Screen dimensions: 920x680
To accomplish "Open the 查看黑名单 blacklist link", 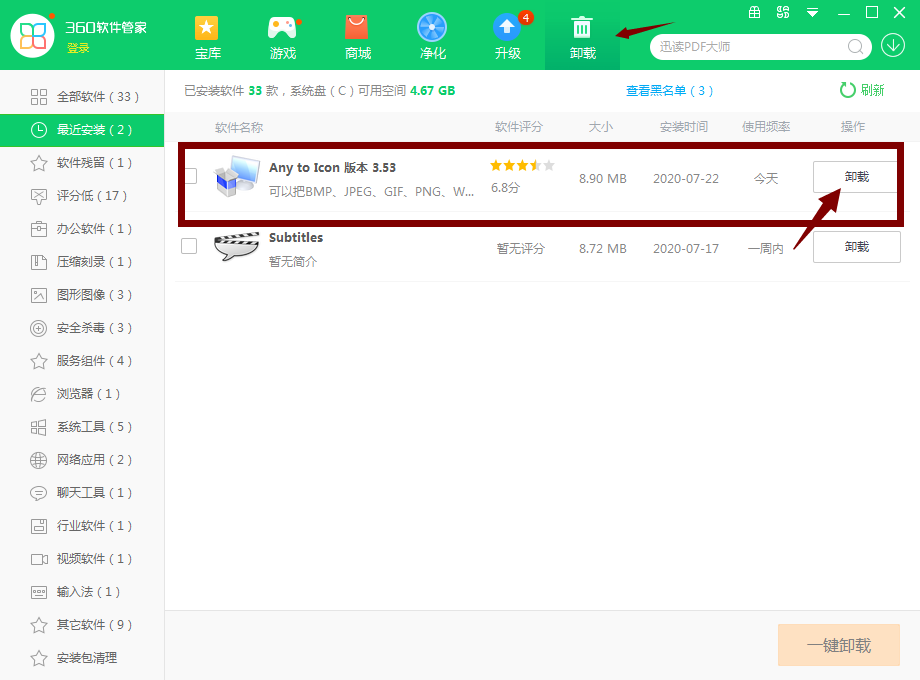I will (x=669, y=90).
